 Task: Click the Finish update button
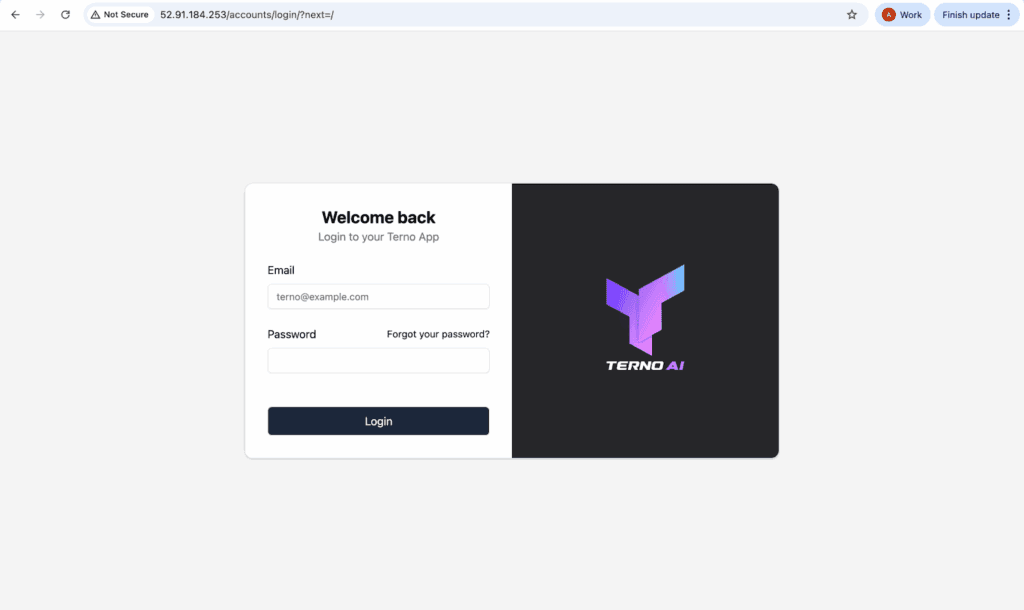coord(970,14)
